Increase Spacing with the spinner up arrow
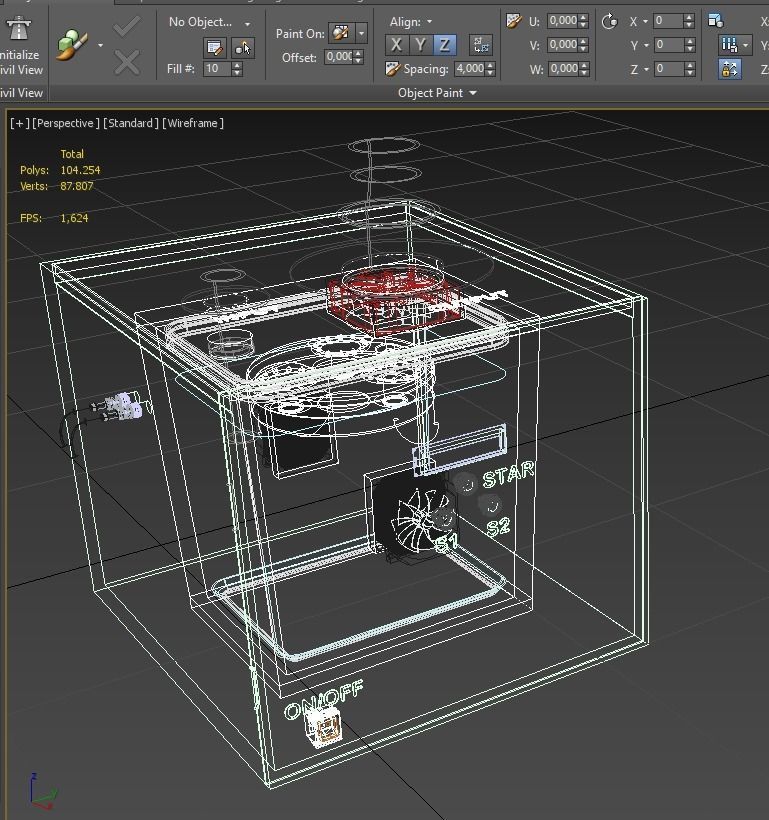769x820 pixels. click(x=490, y=65)
